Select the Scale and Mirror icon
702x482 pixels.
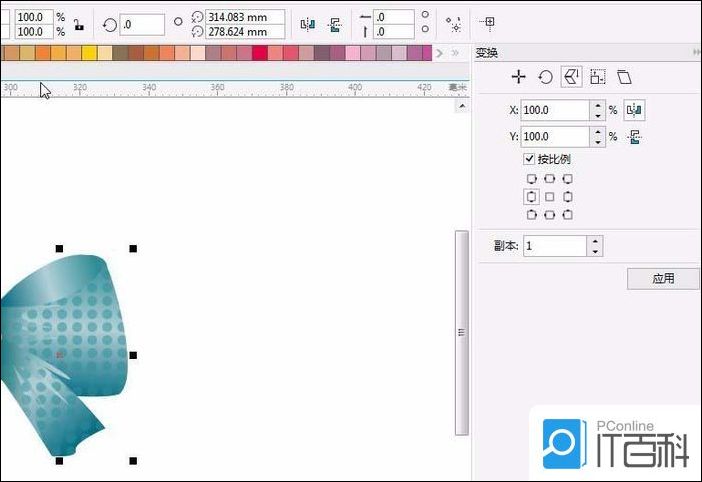pyautogui.click(x=572, y=77)
